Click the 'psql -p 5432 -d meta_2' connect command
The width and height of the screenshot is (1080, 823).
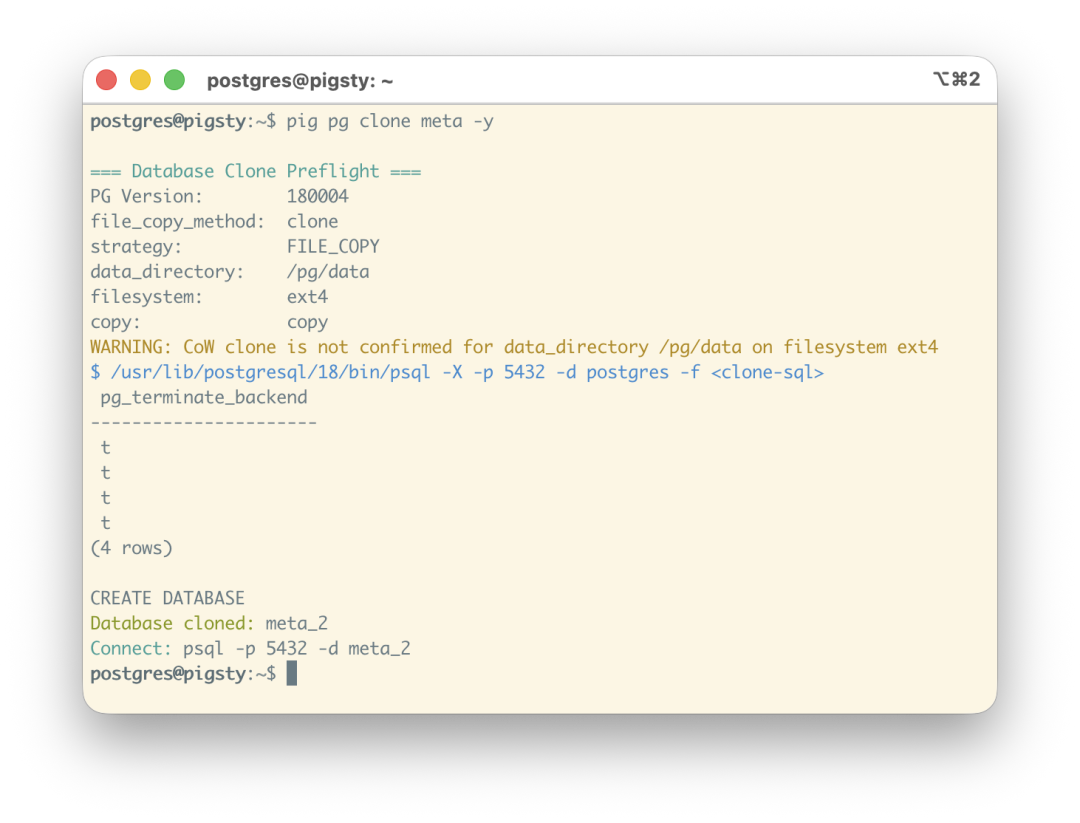[297, 649]
